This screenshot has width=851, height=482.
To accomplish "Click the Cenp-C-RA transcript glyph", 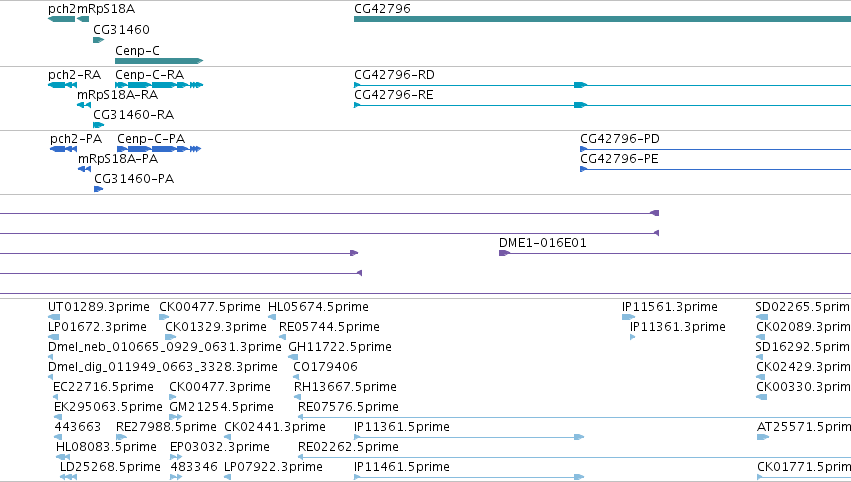I will point(159,85).
